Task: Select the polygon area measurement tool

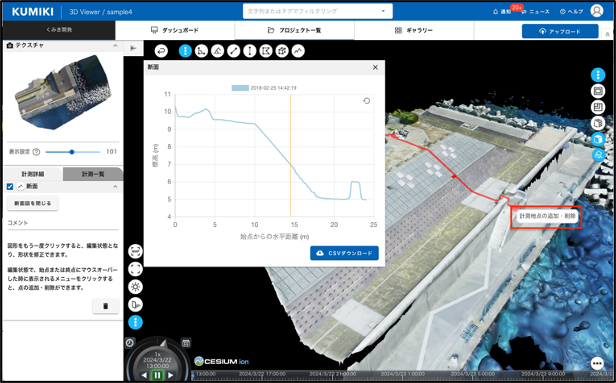Action: pos(266,51)
